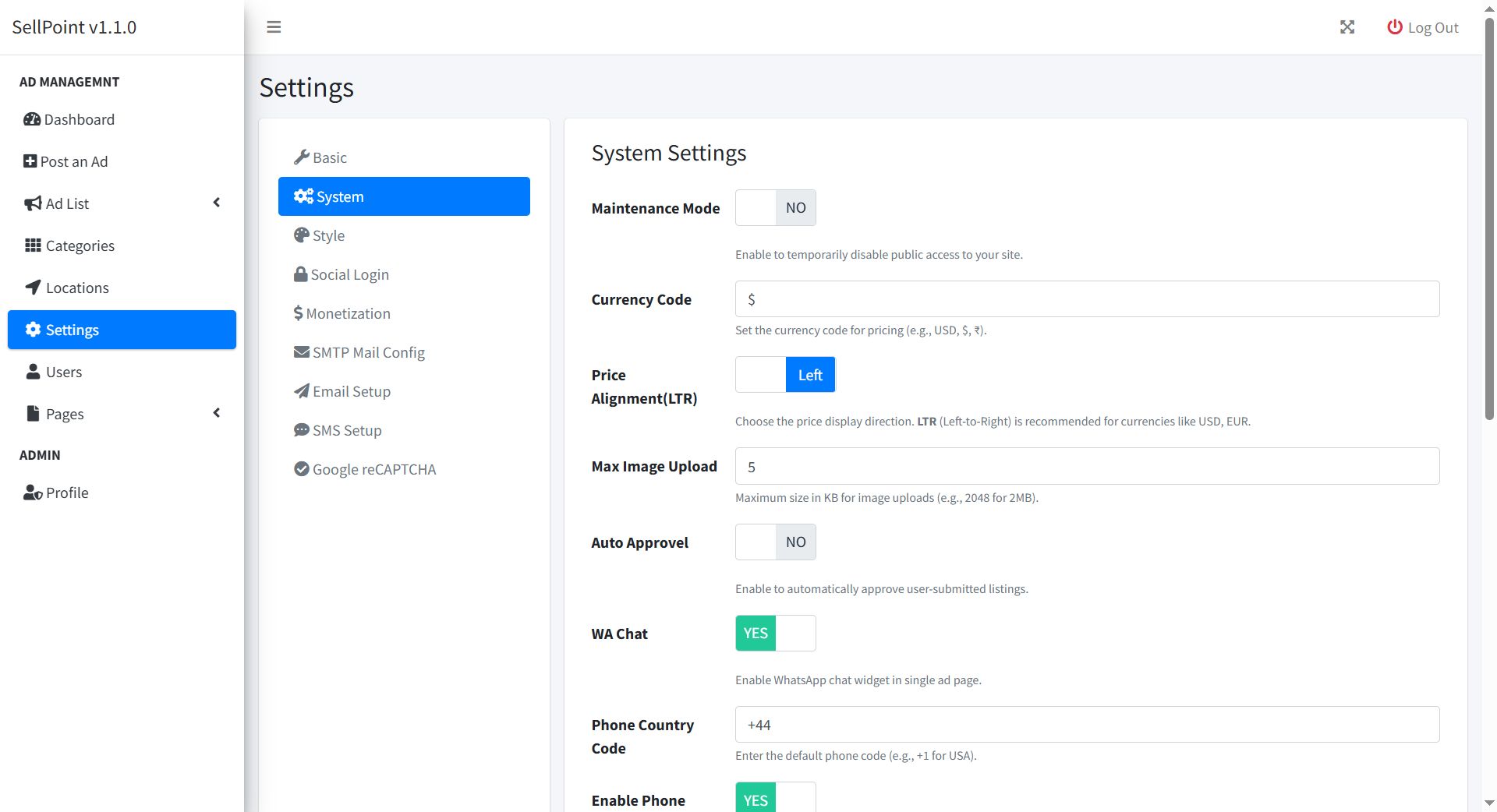Toggle the Maintenance Mode switch

(775, 208)
